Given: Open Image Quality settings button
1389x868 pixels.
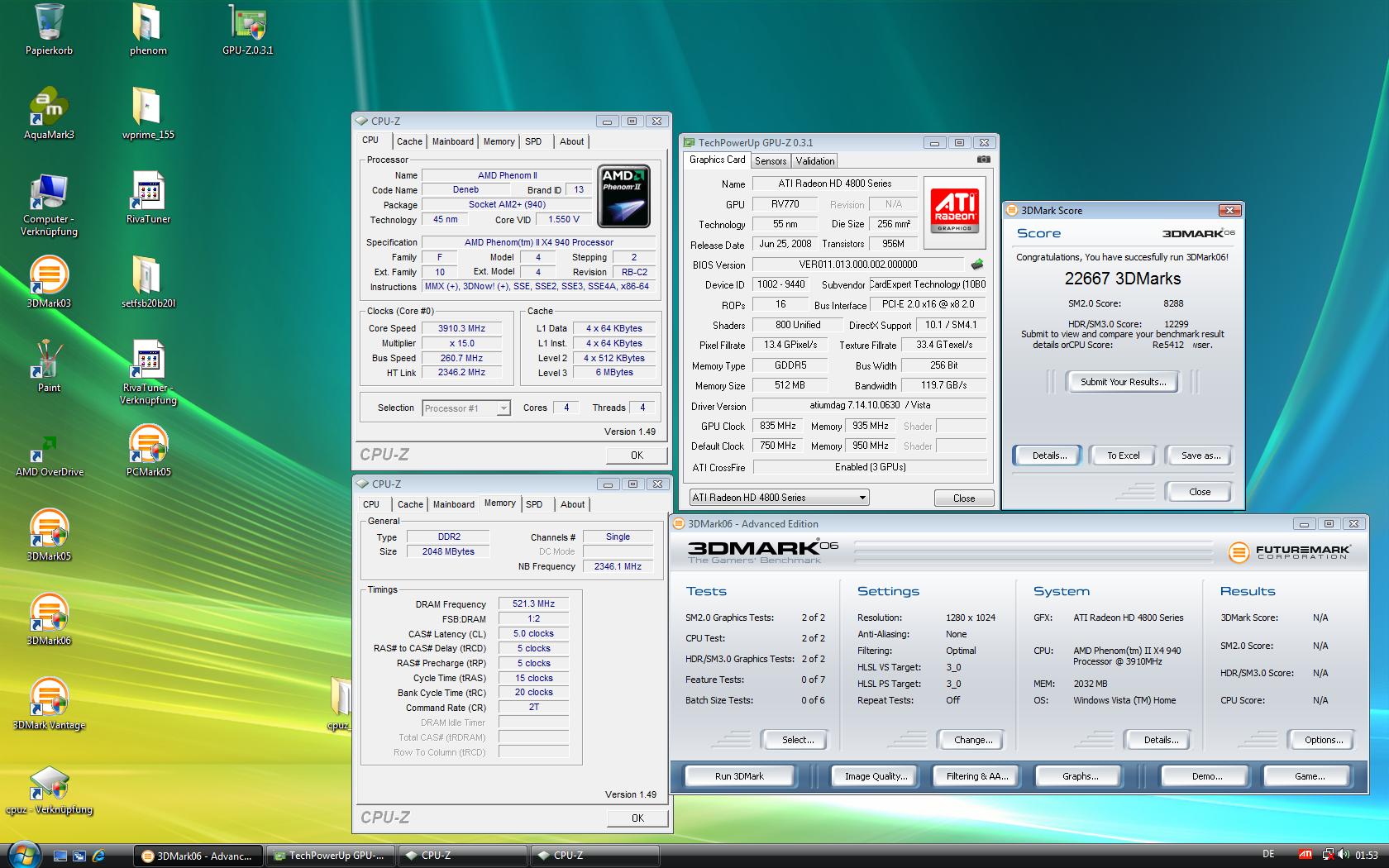Looking at the screenshot, I should [876, 776].
